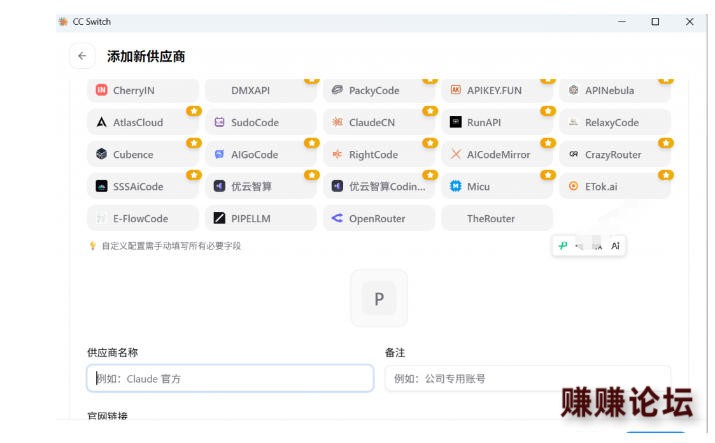Viewport: 715px width, 443px height.
Task: Select the ETok.ai provider preset
Action: (615, 186)
